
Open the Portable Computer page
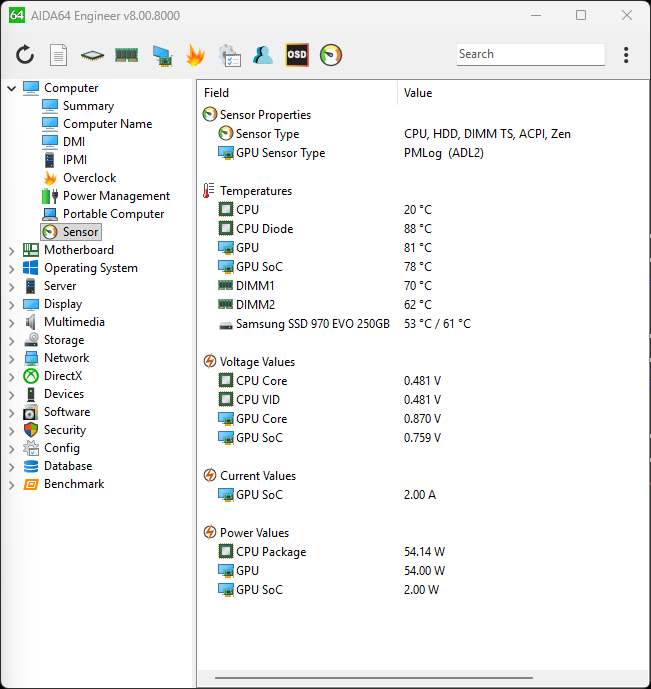click(113, 214)
